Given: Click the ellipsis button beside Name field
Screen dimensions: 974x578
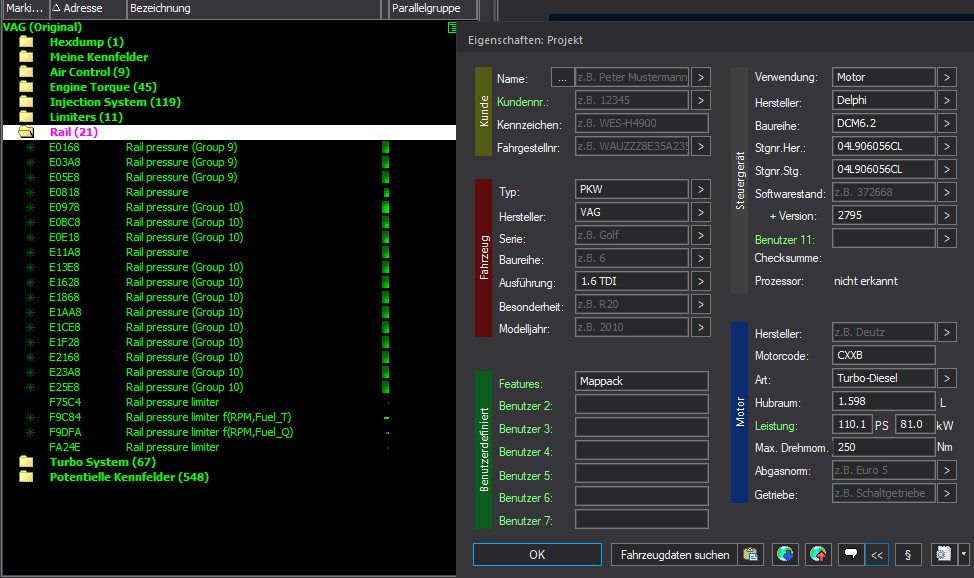Looking at the screenshot, I should click(563, 78).
